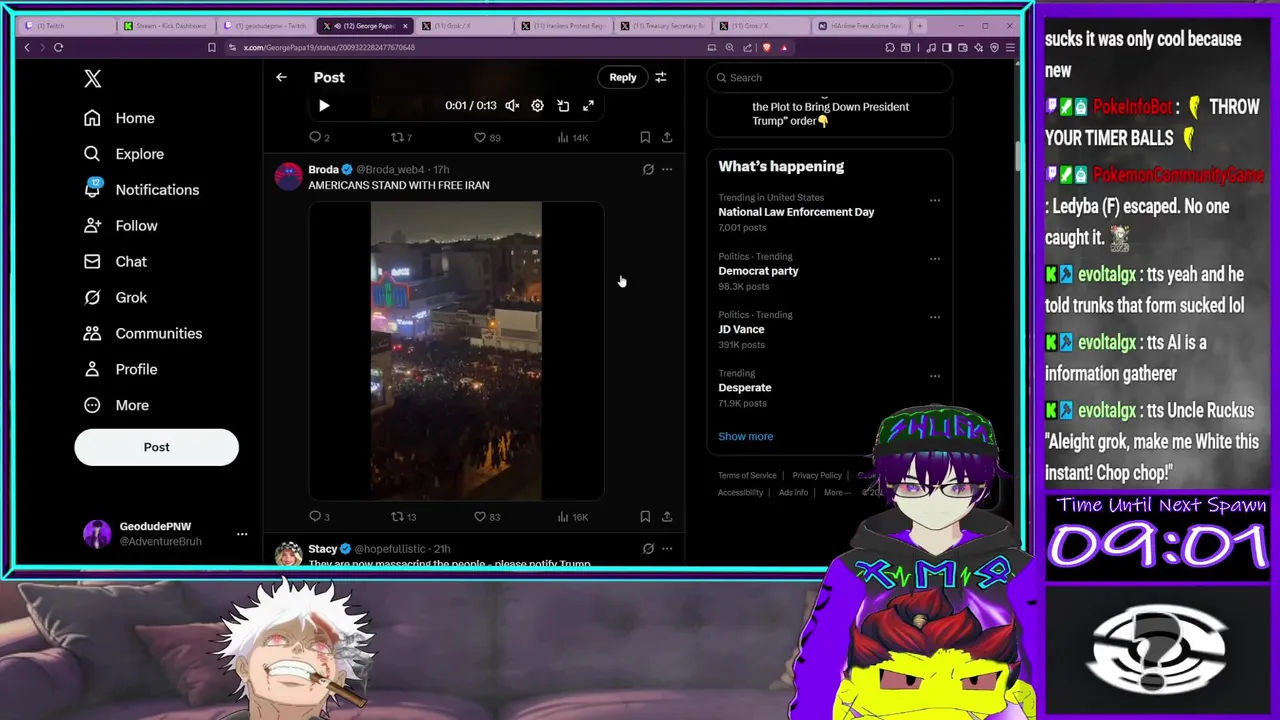Open Chat in the sidebar
This screenshot has height=720, width=1280.
click(115, 262)
